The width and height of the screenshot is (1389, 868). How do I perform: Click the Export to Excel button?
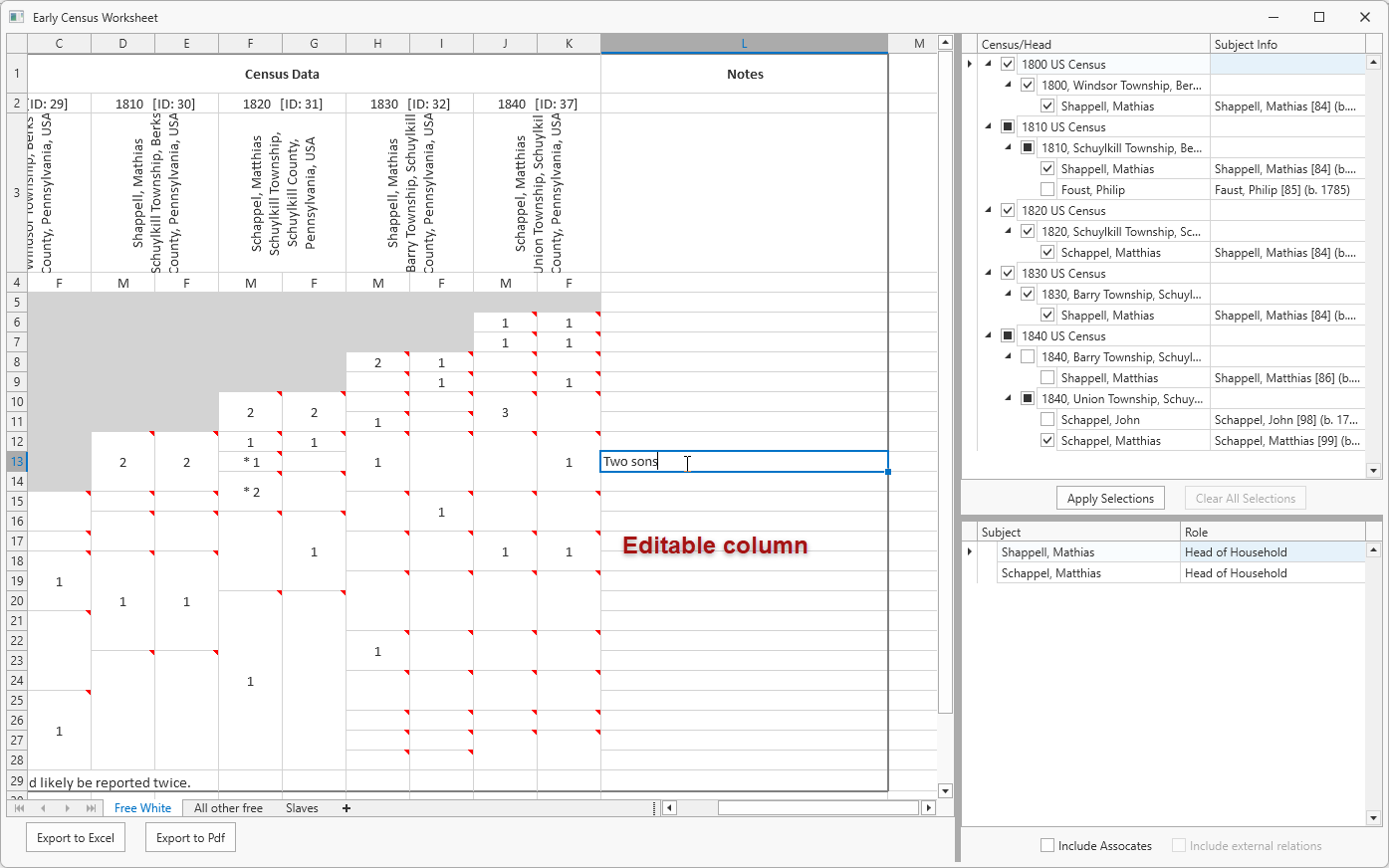coord(76,838)
